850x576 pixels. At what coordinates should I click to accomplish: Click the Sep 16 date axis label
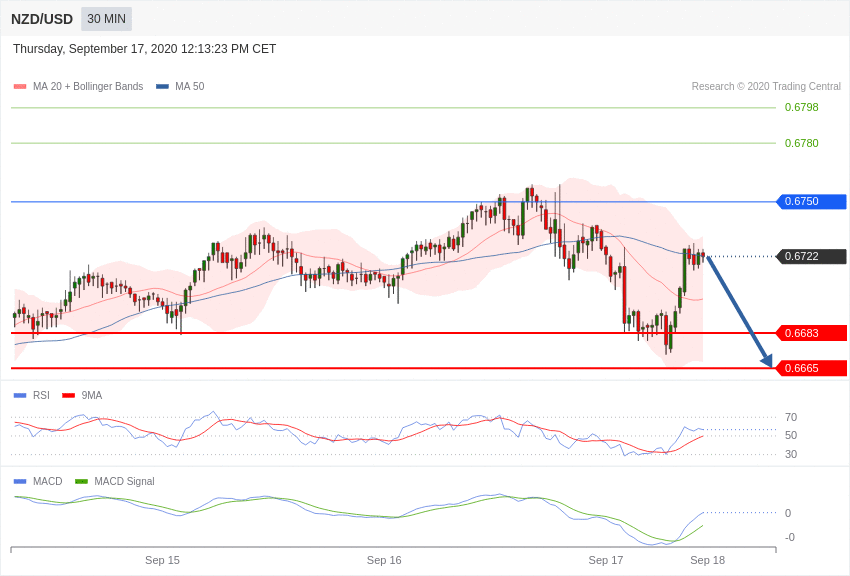click(384, 560)
